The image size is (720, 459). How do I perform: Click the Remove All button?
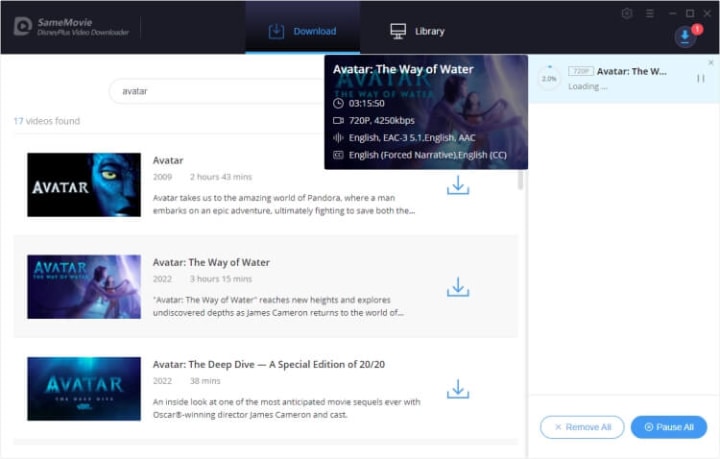[x=582, y=427]
